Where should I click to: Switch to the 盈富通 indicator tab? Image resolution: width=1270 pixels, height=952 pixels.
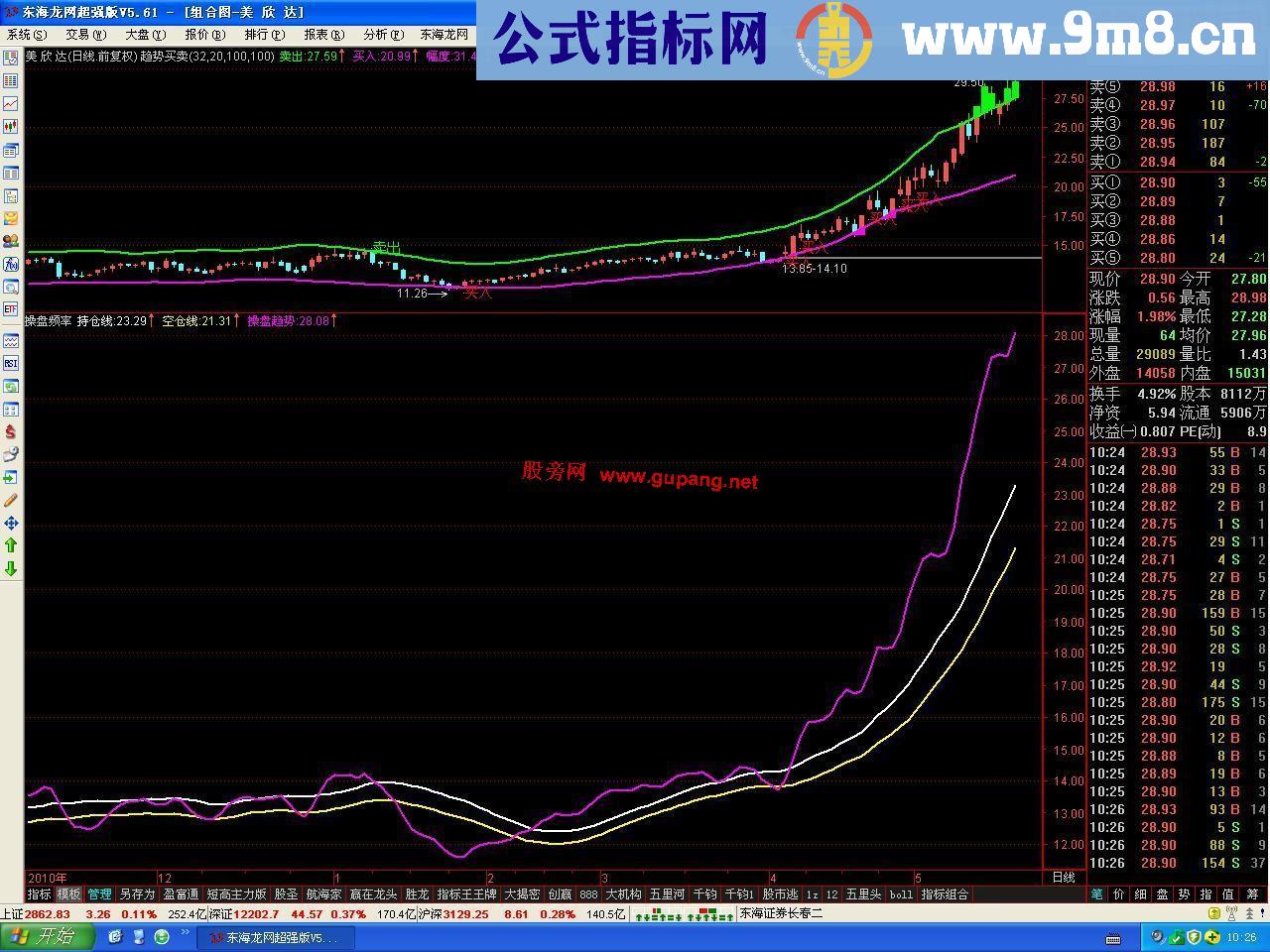pos(181,894)
